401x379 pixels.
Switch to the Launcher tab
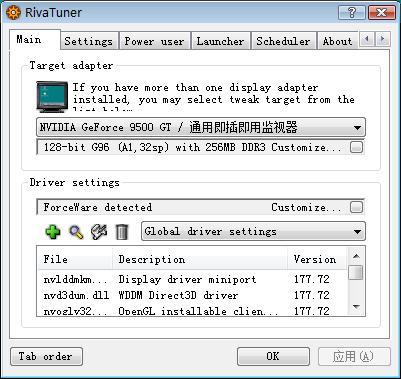click(220, 41)
